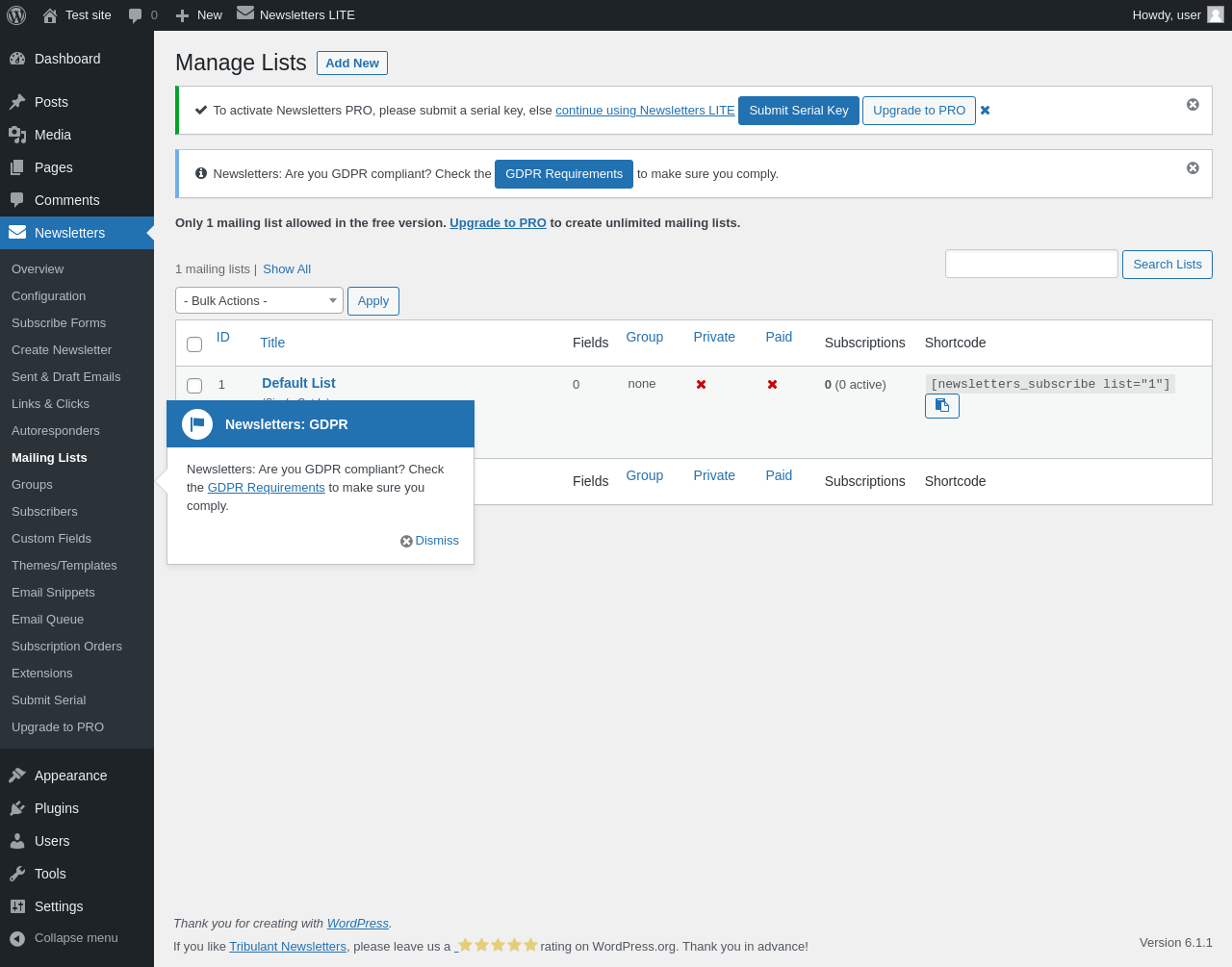Click the Plugins plug icon
Viewport: 1232px width, 967px height.
(17, 808)
